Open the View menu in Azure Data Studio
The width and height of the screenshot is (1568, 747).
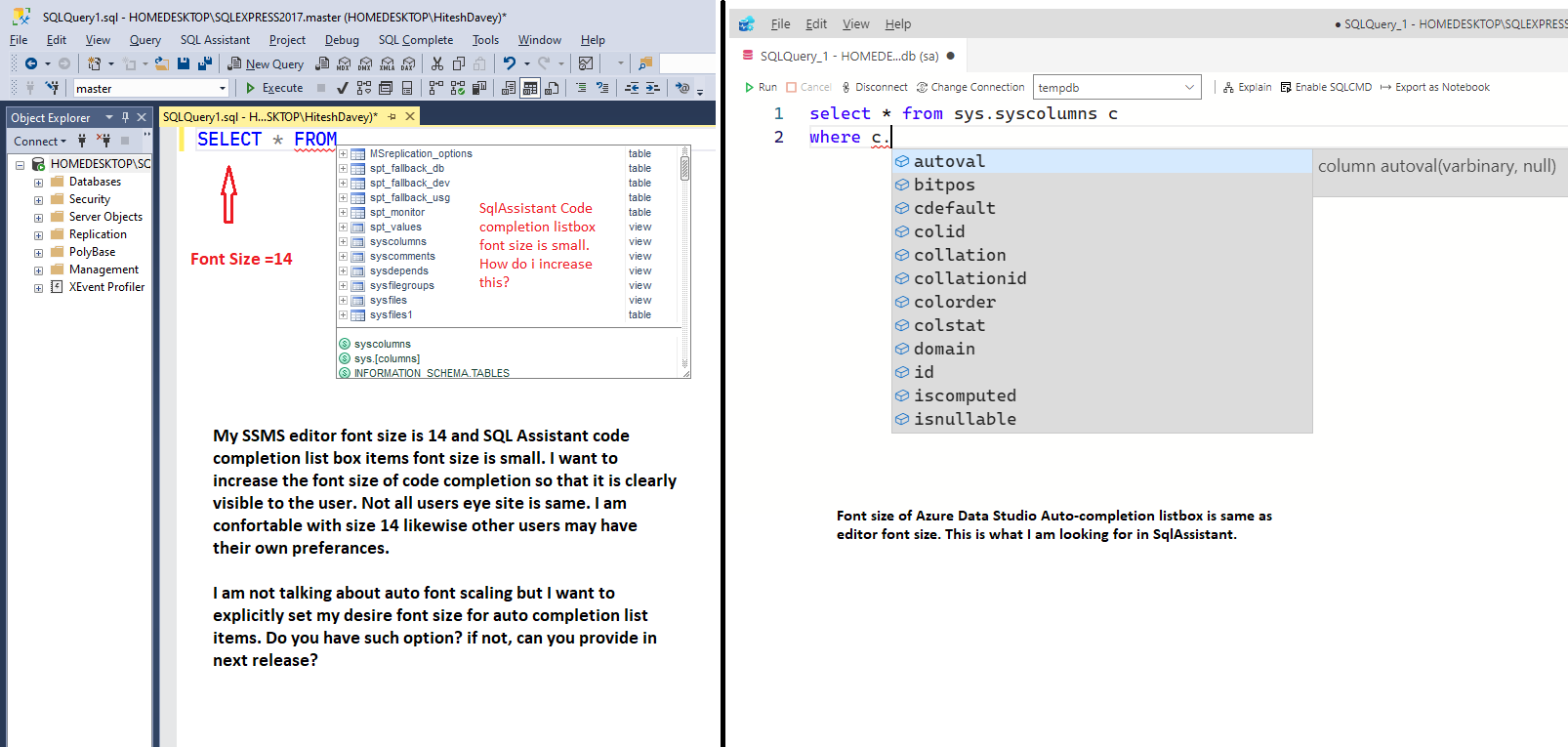(x=856, y=24)
